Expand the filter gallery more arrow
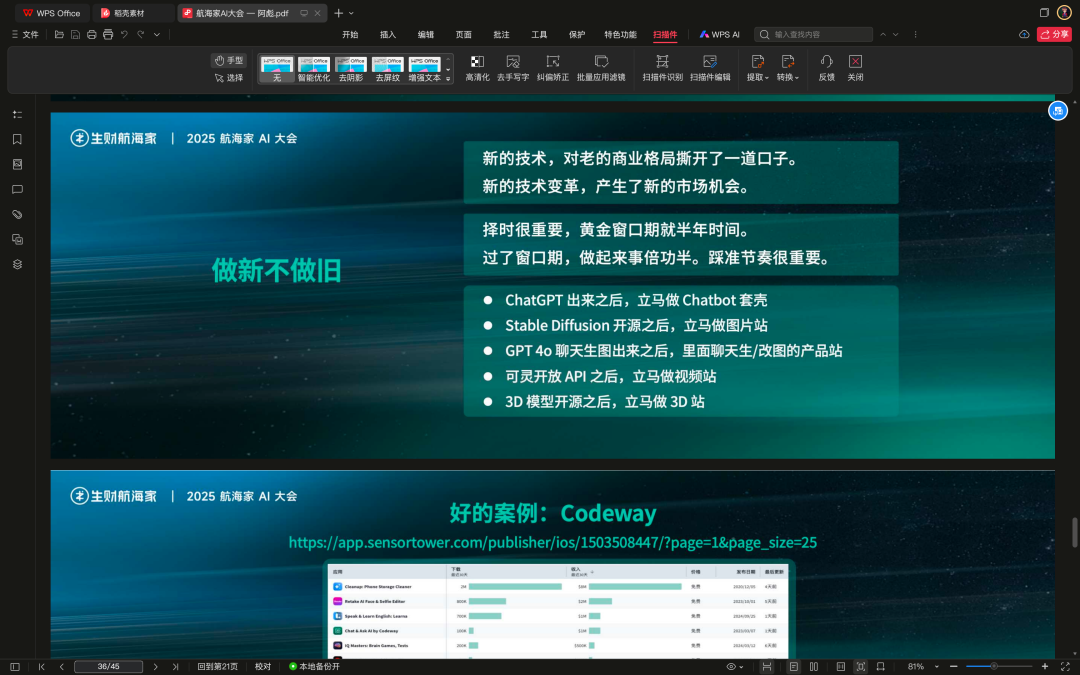 [448, 79]
